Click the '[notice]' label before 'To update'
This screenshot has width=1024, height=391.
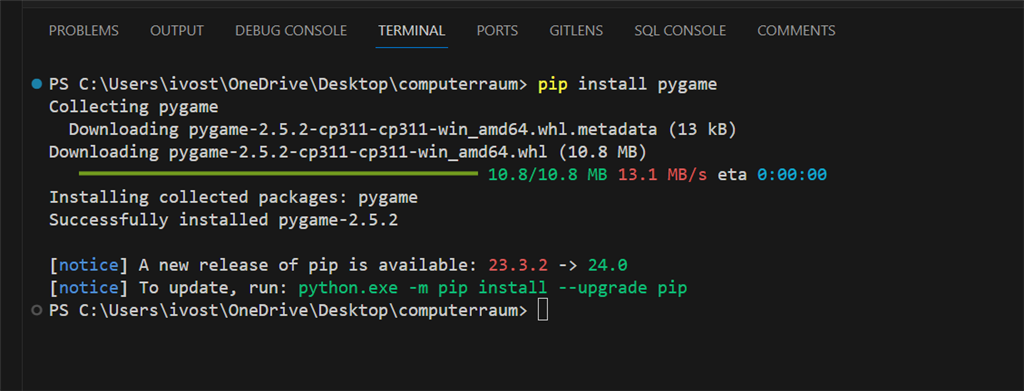pos(89,288)
